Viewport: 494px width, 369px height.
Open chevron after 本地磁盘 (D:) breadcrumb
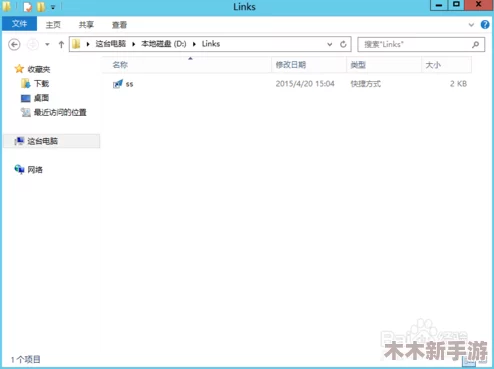click(x=194, y=44)
